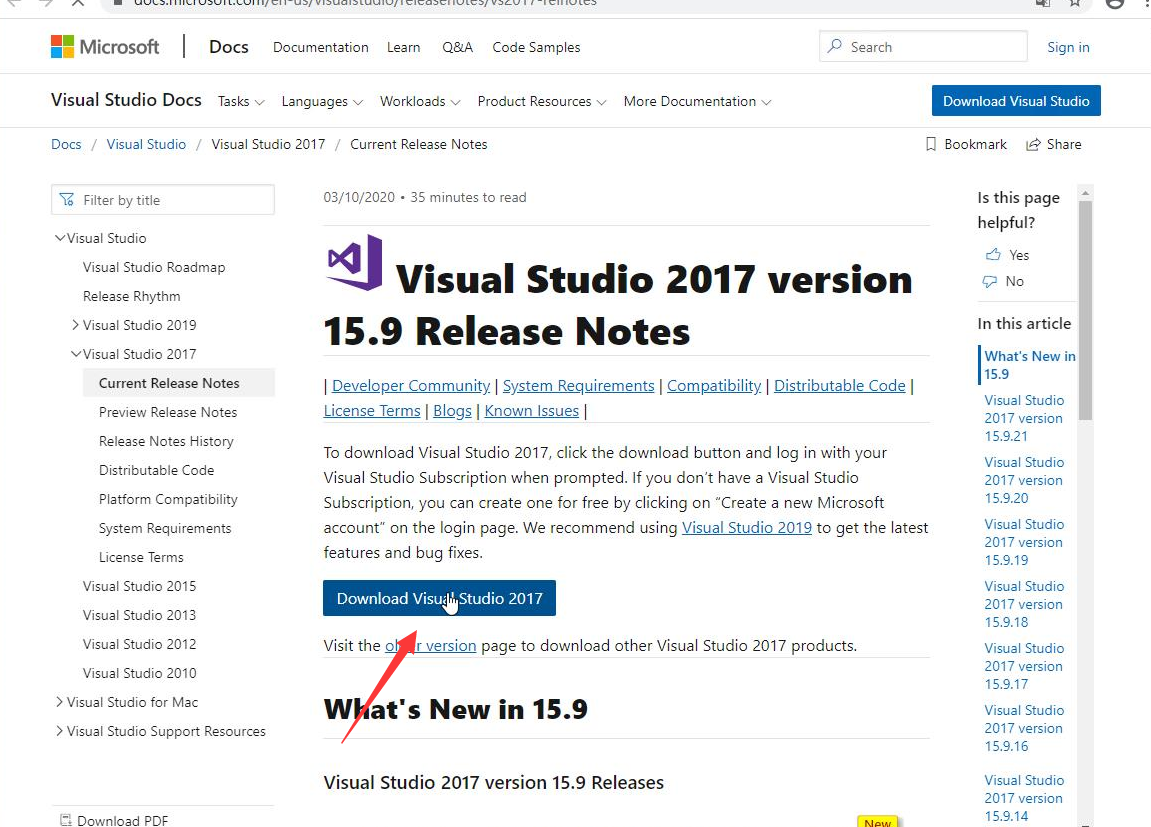Viewport: 1151px width, 827px height.
Task: Click the Docs breadcrumb link
Action: coord(66,145)
